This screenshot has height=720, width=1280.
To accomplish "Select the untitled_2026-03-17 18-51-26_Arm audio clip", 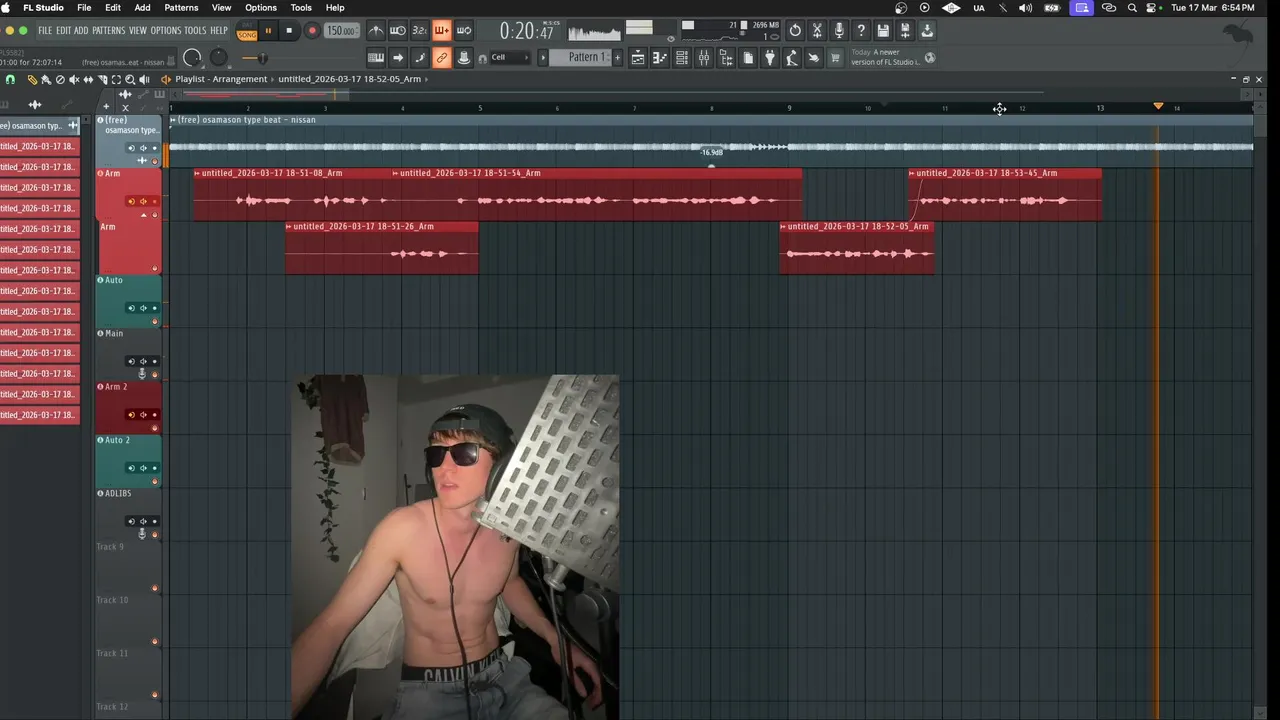I will tap(382, 248).
